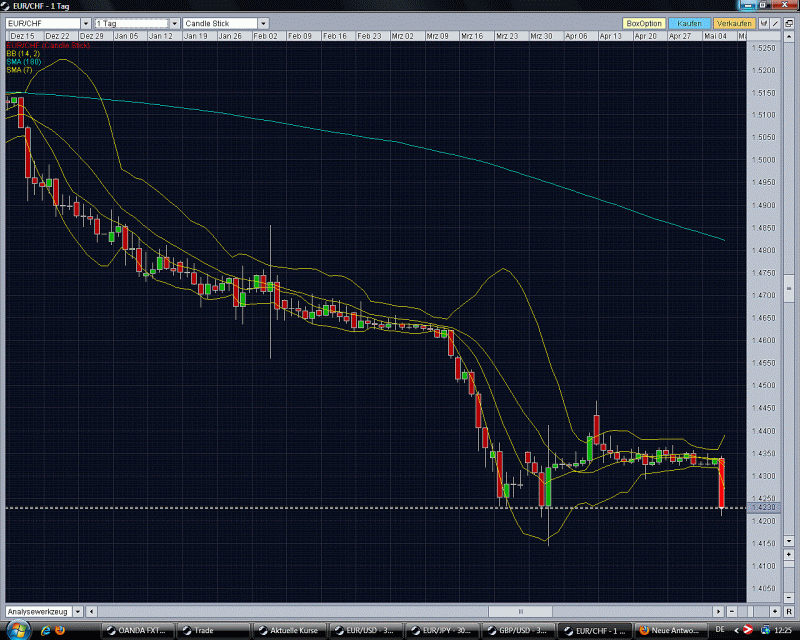Expand hidden tray icons arrow

coord(736,630)
